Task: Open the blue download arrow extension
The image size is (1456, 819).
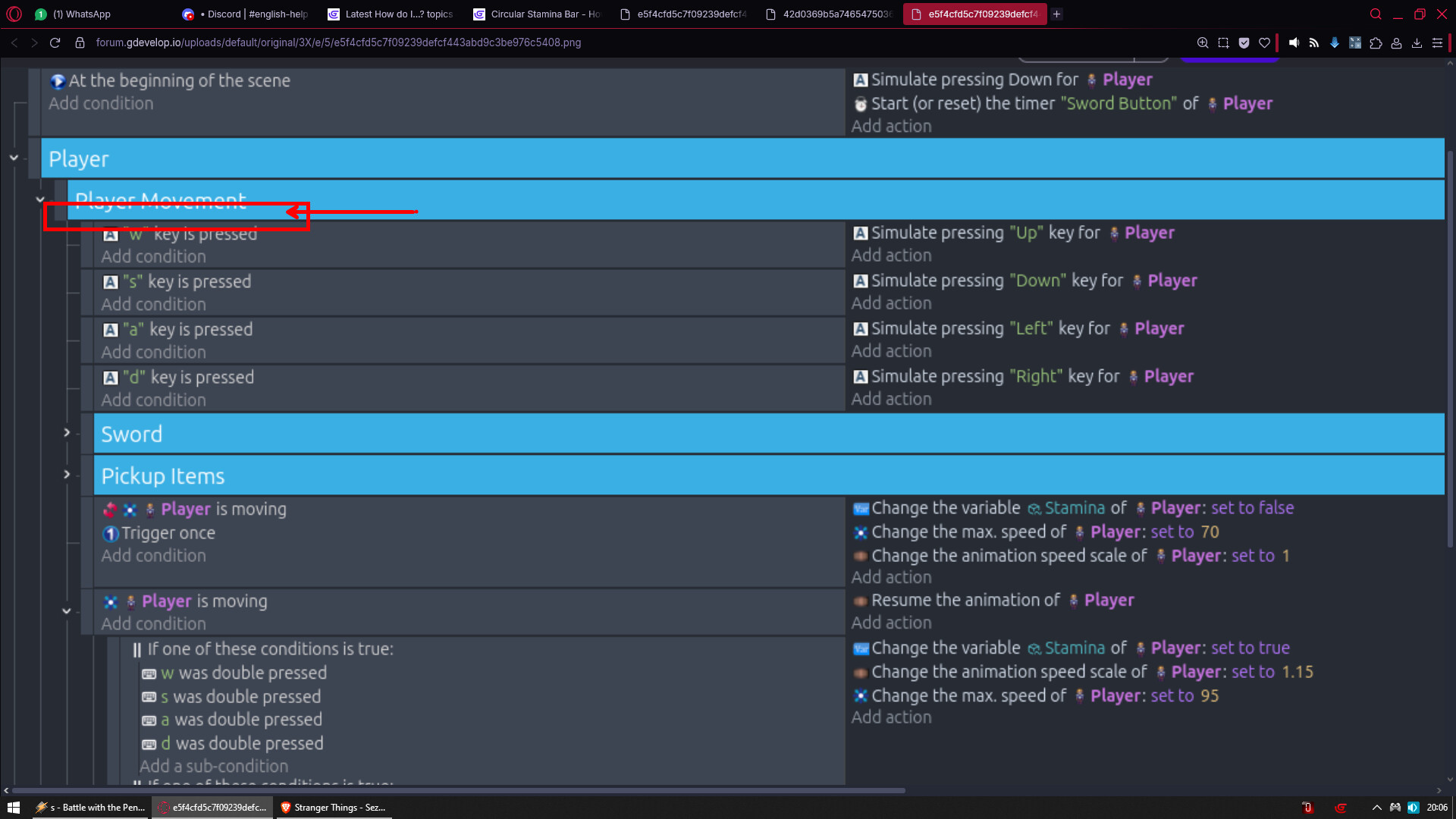Action: (x=1335, y=43)
